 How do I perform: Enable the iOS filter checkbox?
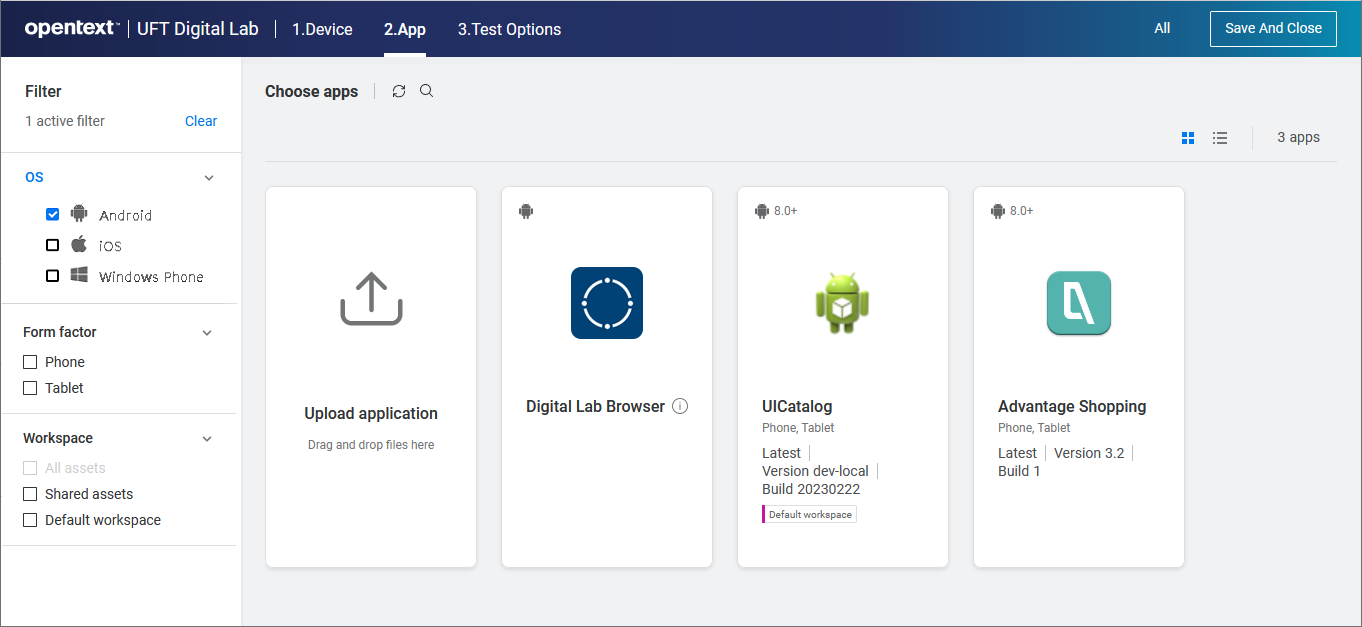coord(53,246)
